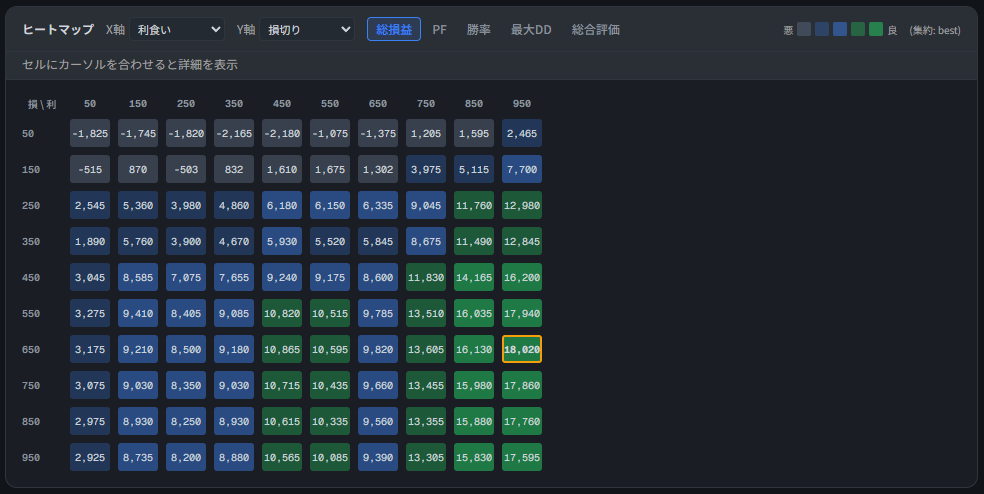Click the 14,165 heatmap cell
The width and height of the screenshot is (984, 494).
pos(474,277)
